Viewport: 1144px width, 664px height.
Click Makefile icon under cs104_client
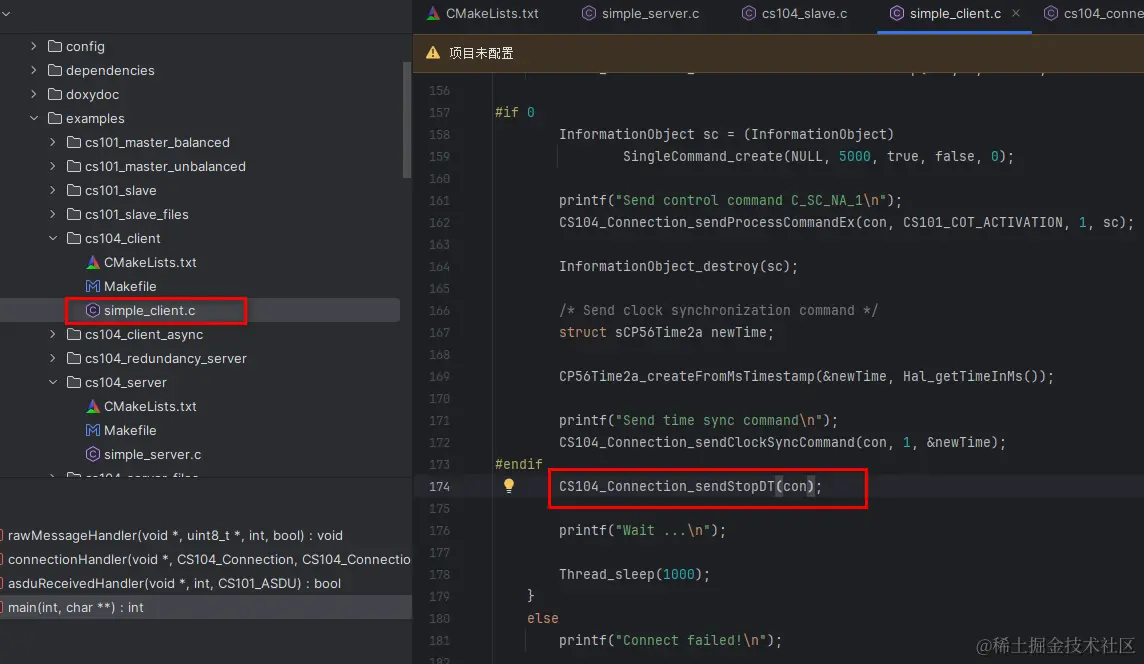[x=93, y=286]
